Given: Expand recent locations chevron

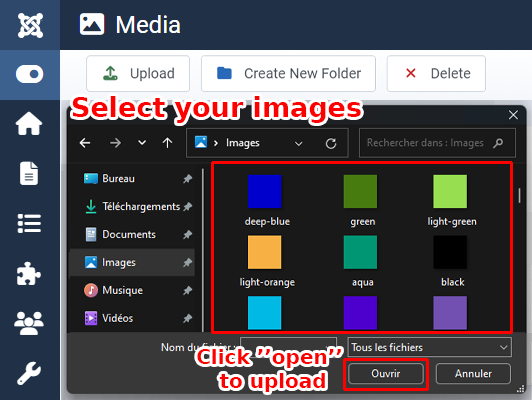Looking at the screenshot, I should coord(142,142).
